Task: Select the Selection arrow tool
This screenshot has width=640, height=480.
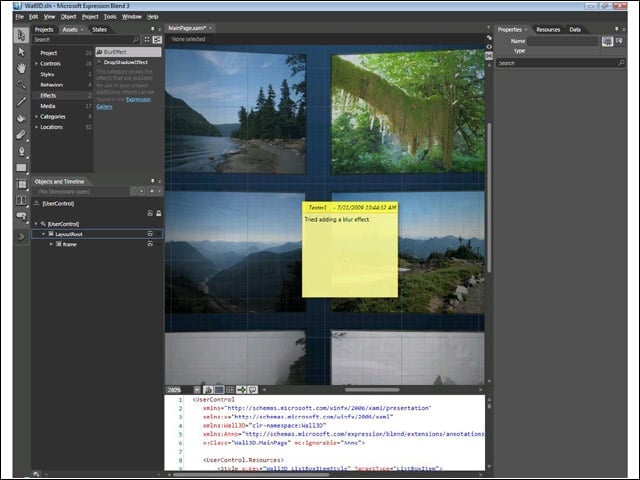Action: coord(21,36)
